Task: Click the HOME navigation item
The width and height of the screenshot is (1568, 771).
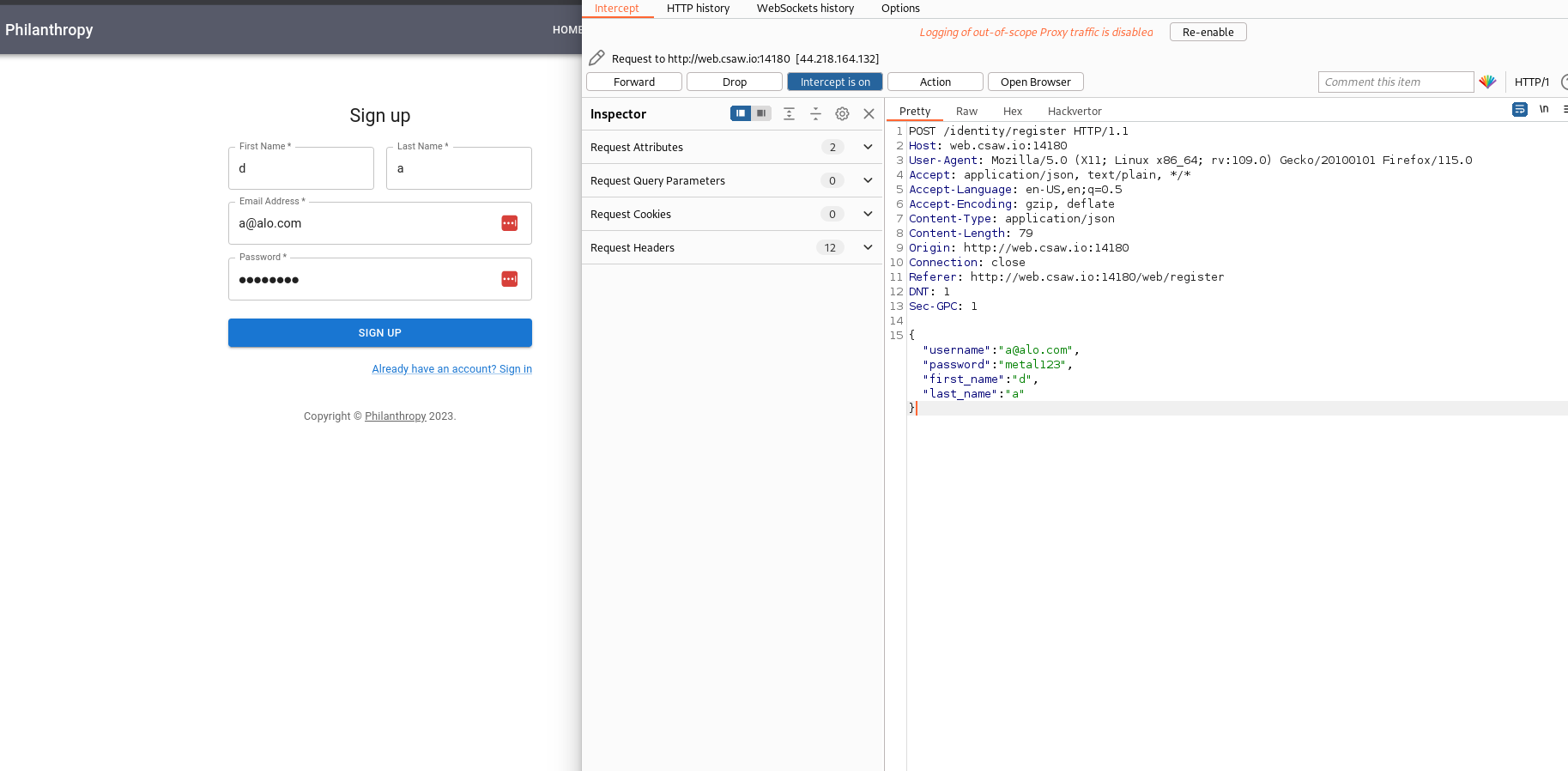Action: tap(567, 30)
